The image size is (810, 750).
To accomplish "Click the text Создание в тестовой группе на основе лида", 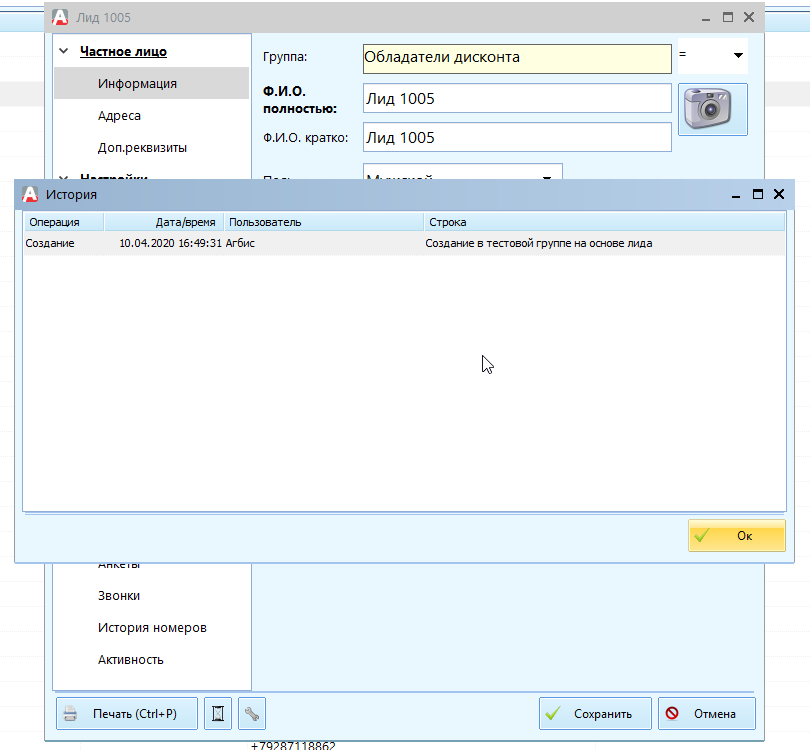I will click(x=539, y=243).
